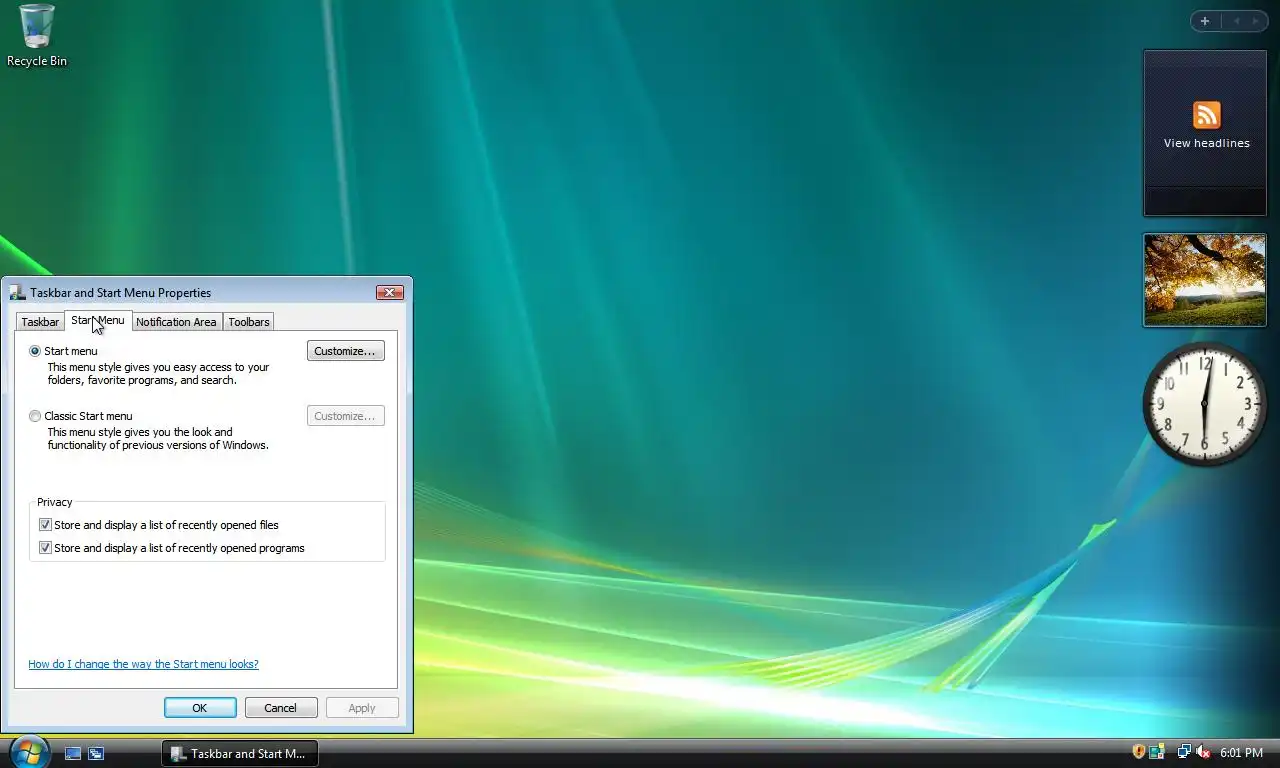Switch to the Taskbar tab
This screenshot has height=768, width=1280.
40,322
